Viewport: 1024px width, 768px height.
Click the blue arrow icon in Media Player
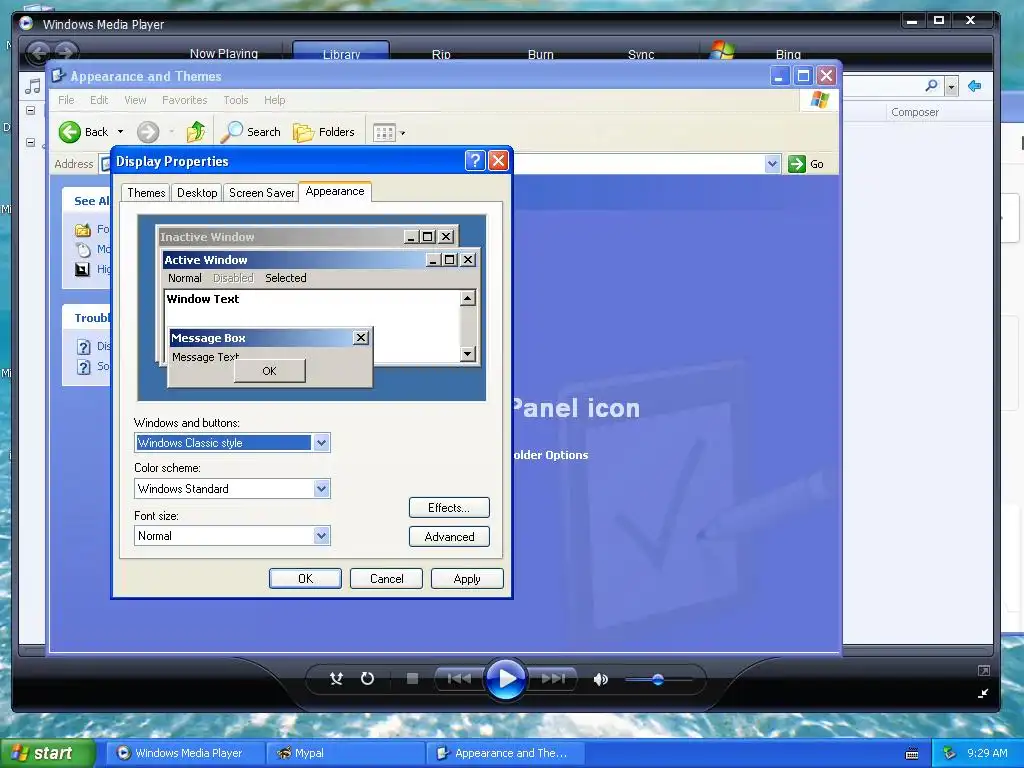[974, 86]
